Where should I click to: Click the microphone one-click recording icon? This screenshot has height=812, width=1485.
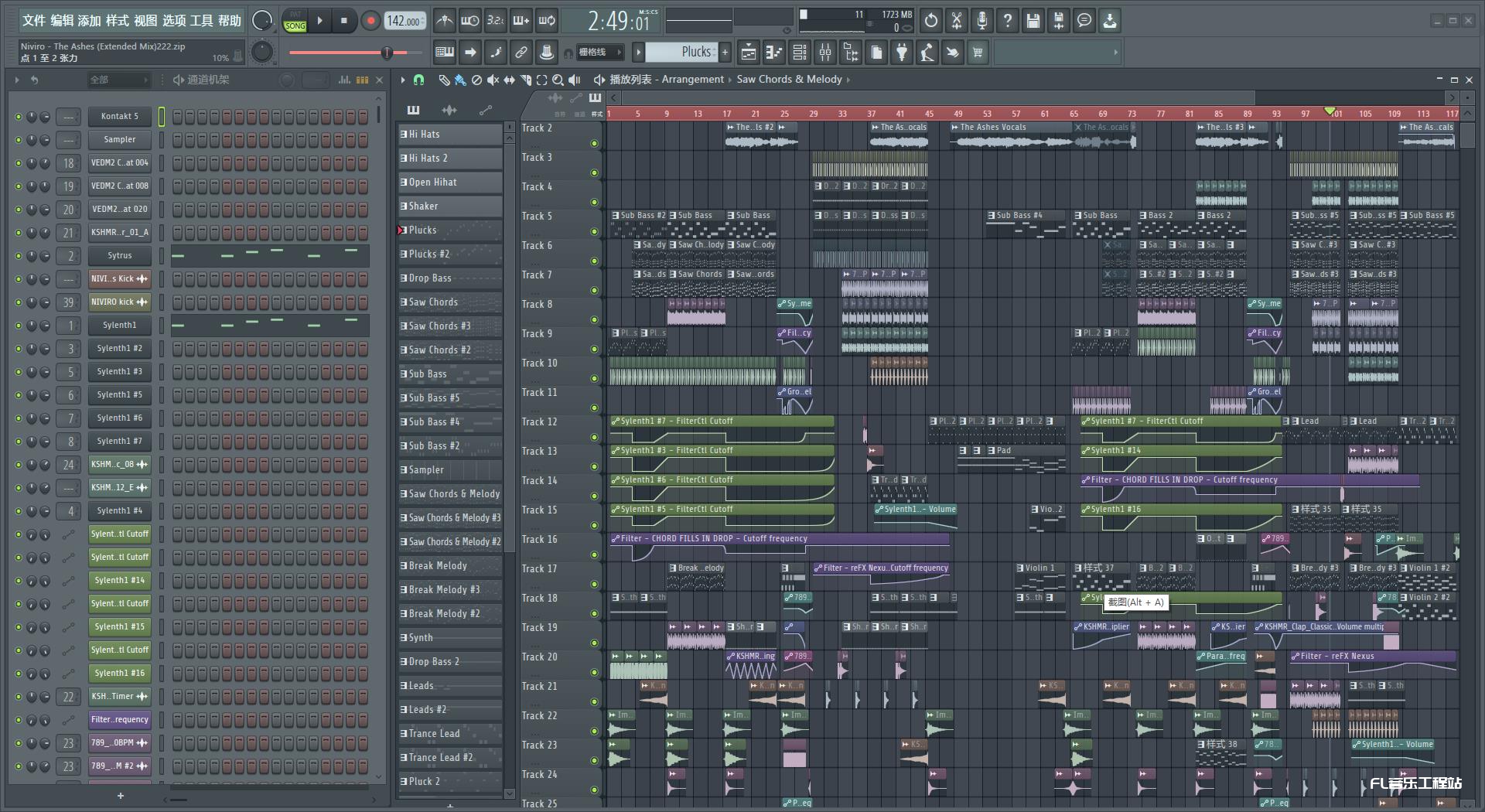(x=982, y=21)
